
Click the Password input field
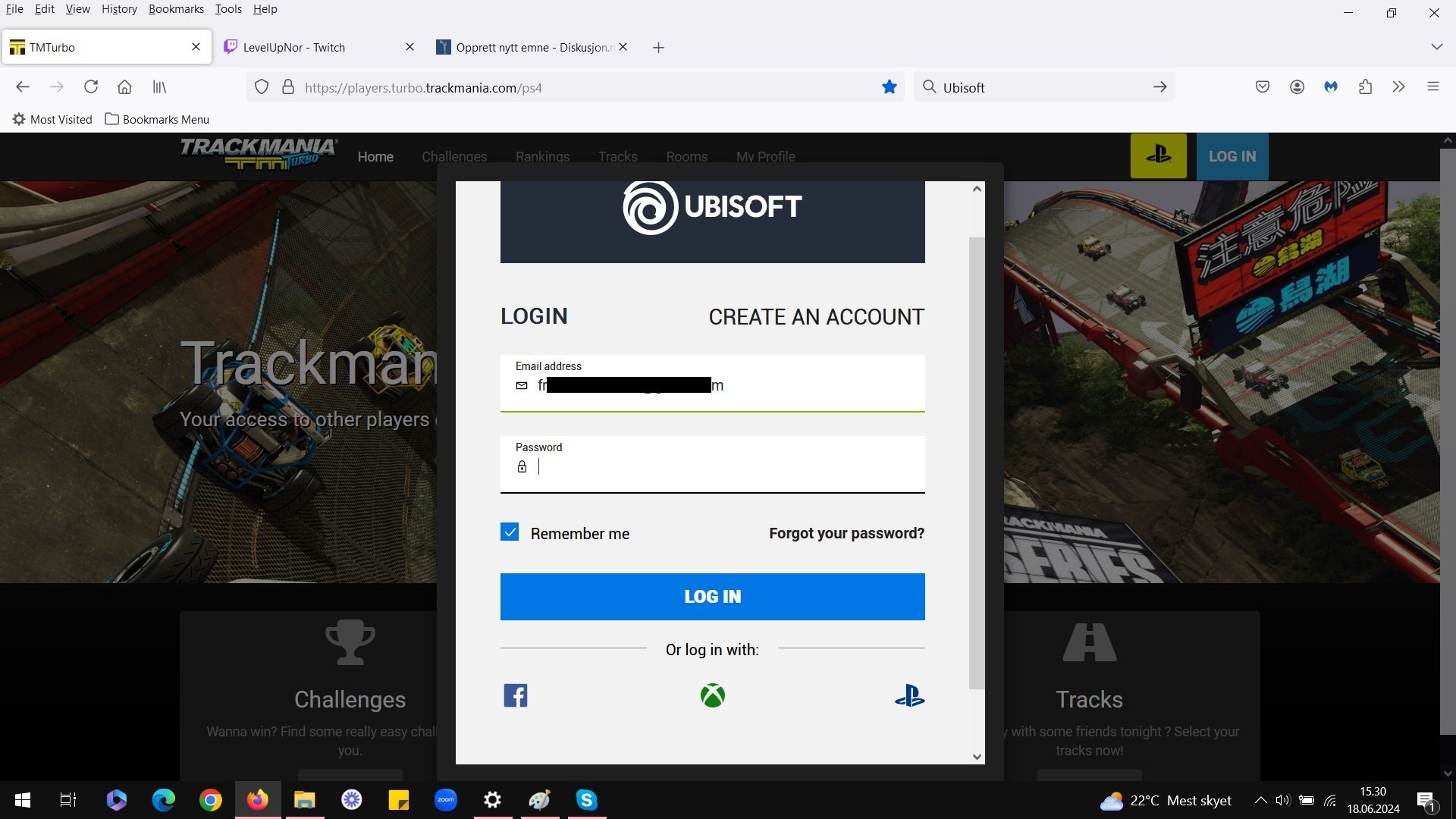(713, 464)
